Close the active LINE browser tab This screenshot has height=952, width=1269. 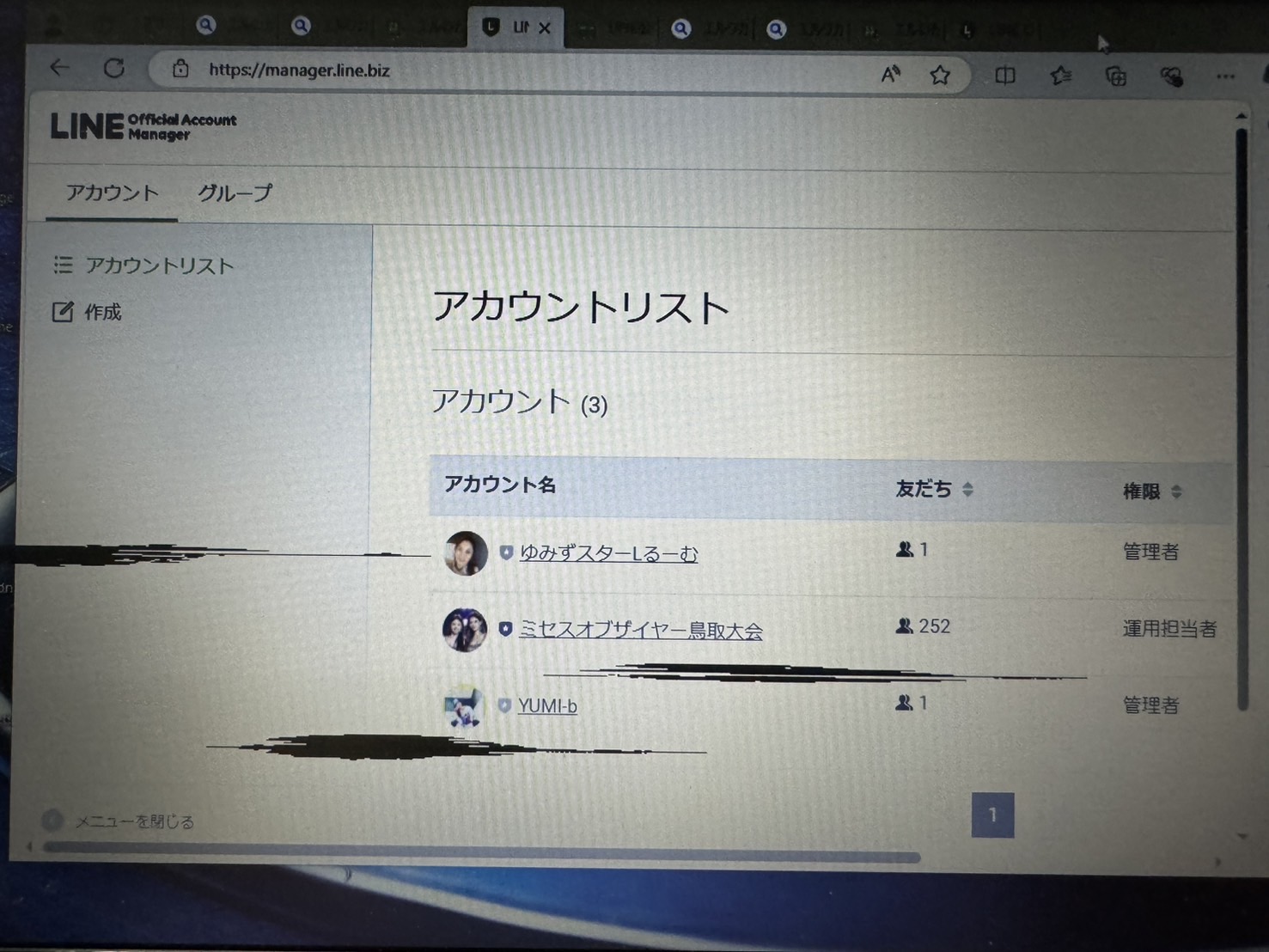[x=545, y=28]
